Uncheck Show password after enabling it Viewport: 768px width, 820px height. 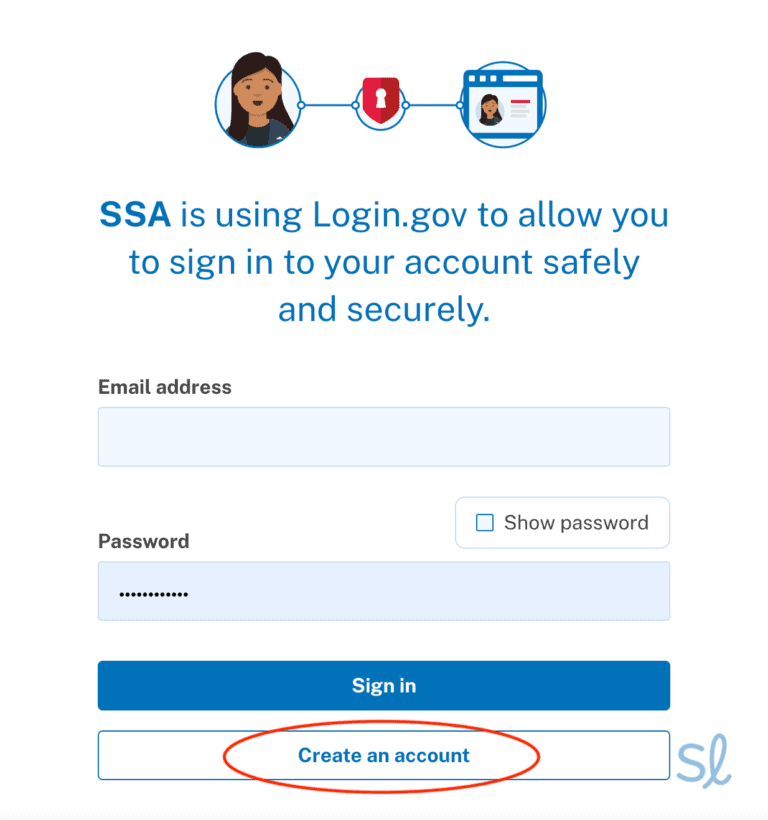(484, 522)
